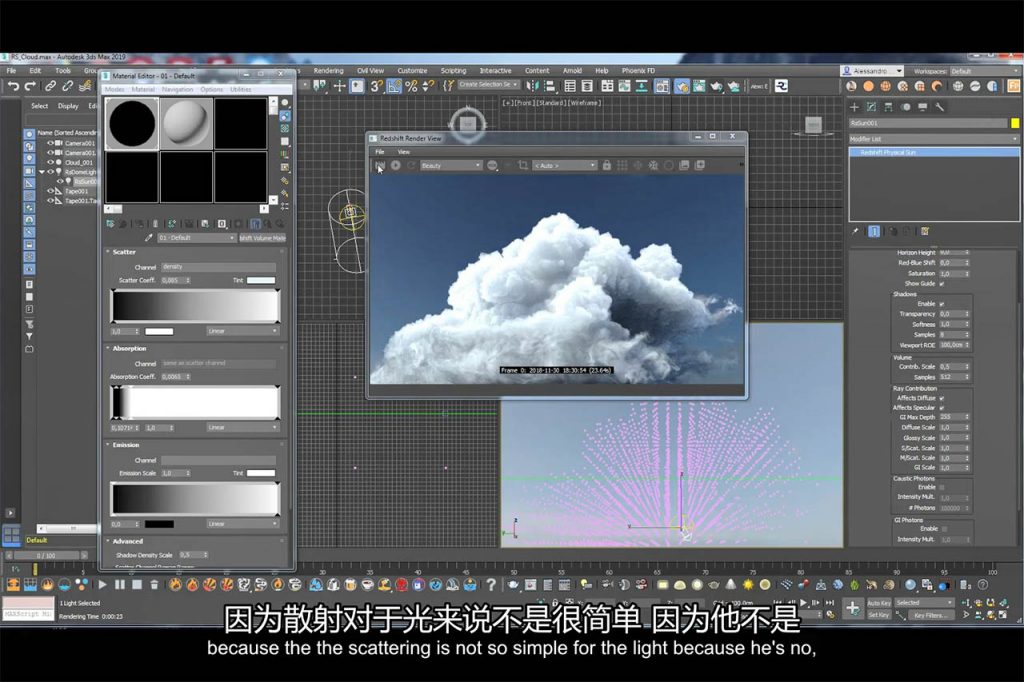Open the 01 - Default material name dropdown
Viewport: 1024px width, 682px height.
(196, 238)
